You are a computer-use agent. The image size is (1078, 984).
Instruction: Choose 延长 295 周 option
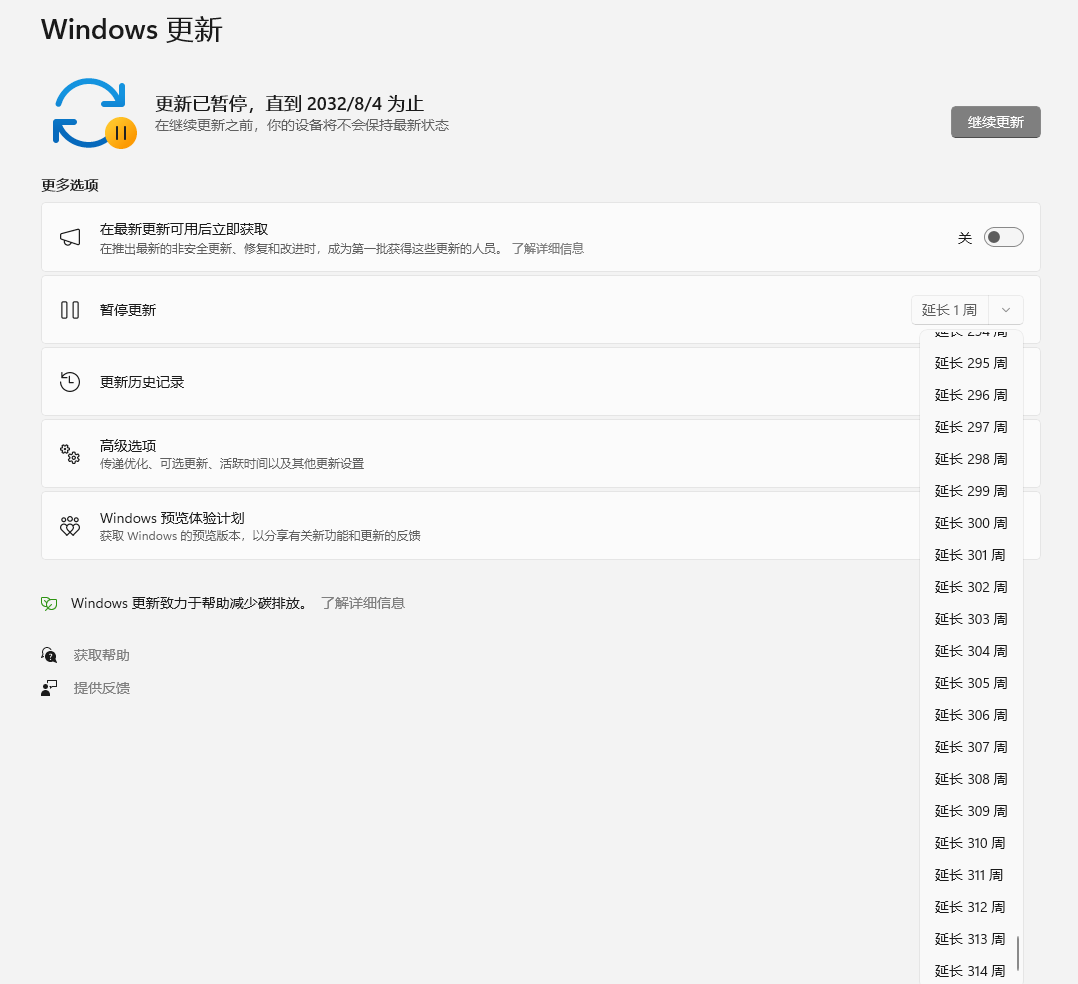coord(971,363)
